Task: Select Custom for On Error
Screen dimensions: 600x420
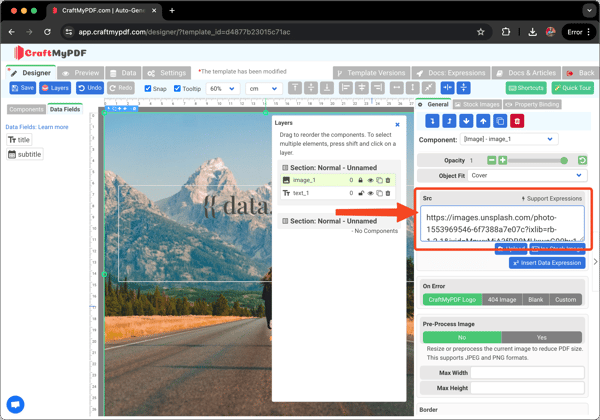Action: tap(566, 300)
